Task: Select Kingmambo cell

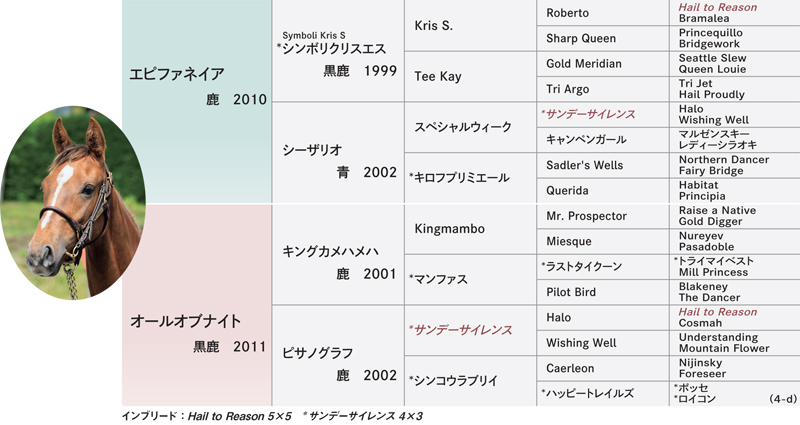Action: tap(470, 229)
